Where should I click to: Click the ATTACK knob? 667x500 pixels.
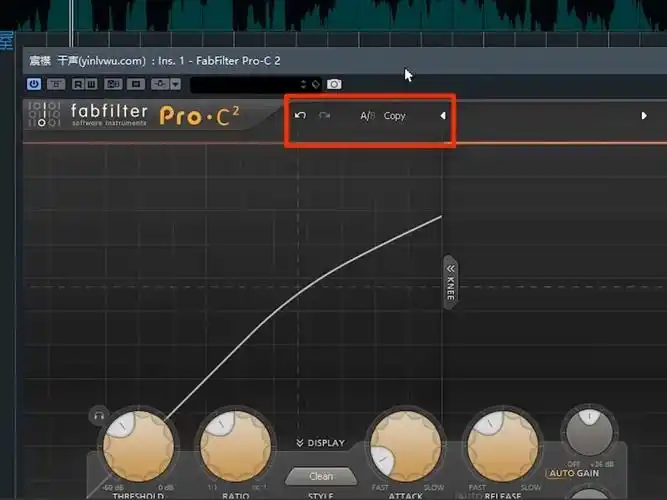pos(406,446)
